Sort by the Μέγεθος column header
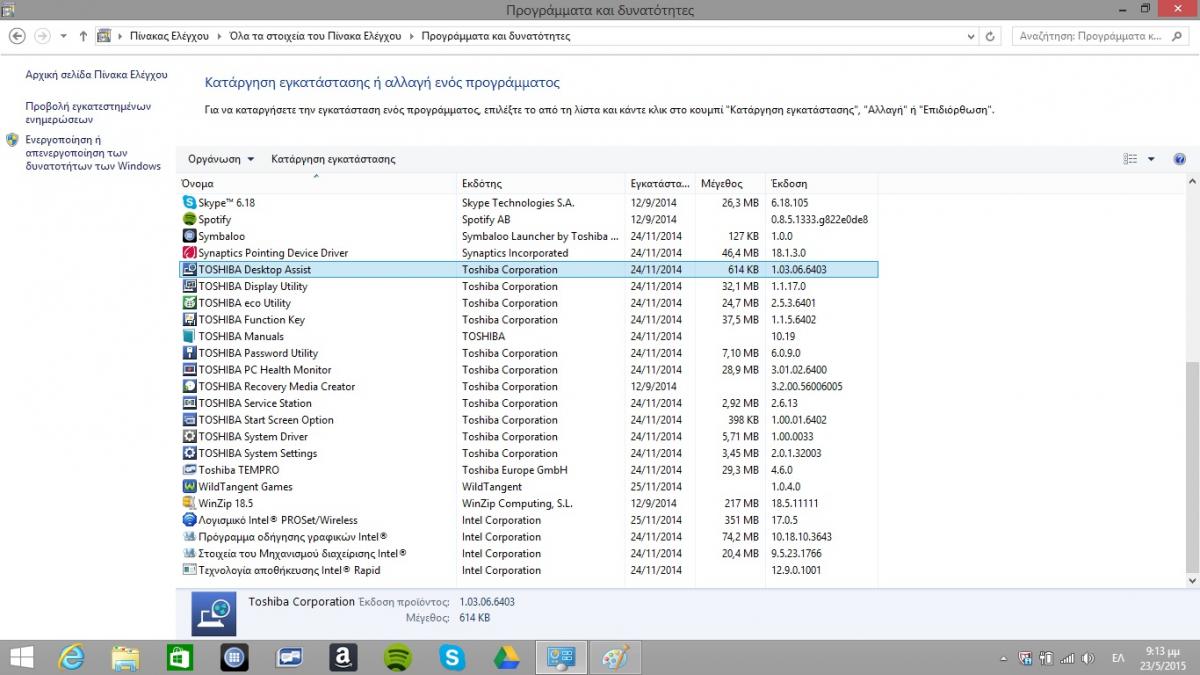 pyautogui.click(x=729, y=184)
